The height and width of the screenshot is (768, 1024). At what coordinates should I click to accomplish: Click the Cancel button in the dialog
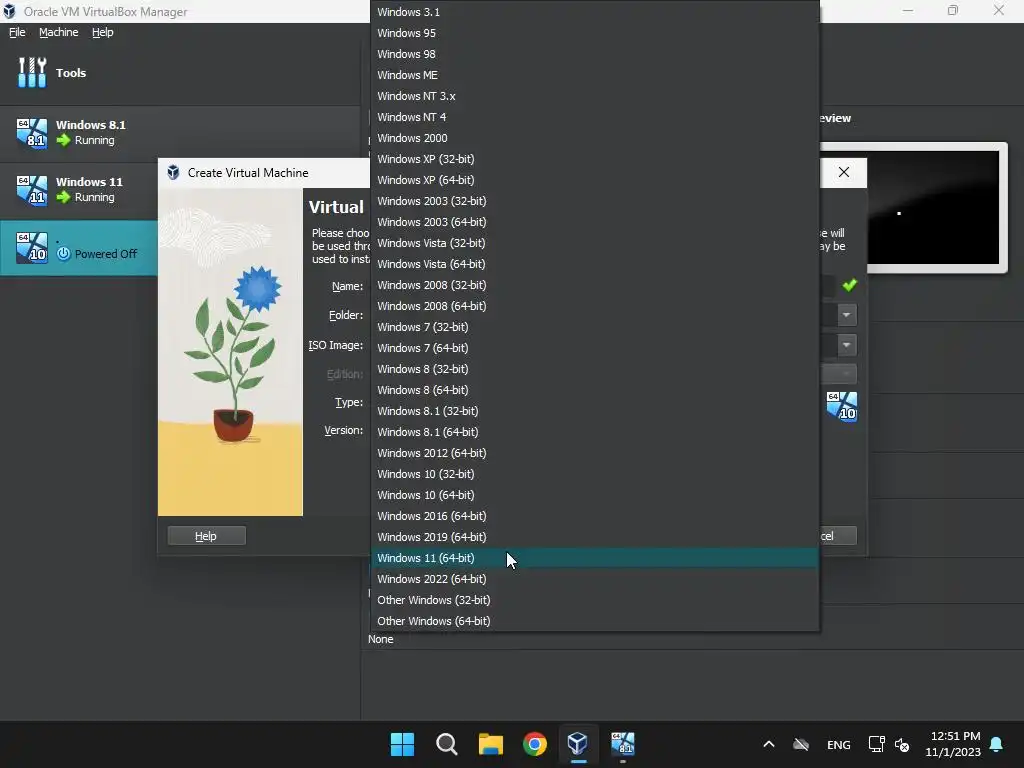point(838,536)
